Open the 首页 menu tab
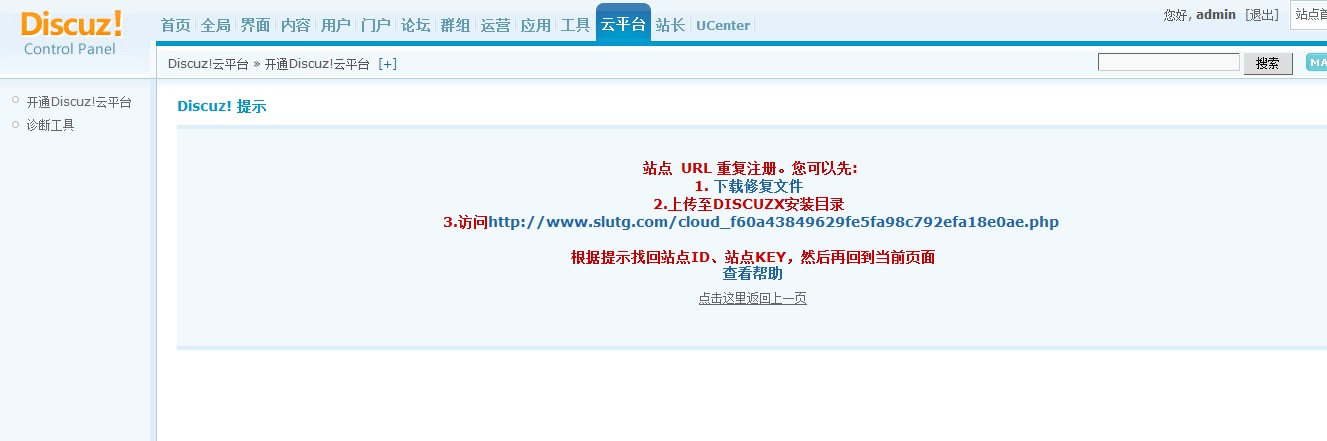The image size is (1327, 441). tap(175, 25)
